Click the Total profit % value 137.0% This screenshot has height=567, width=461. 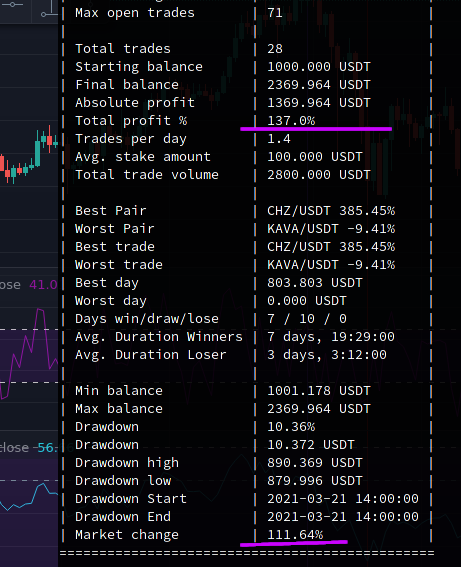pos(291,121)
